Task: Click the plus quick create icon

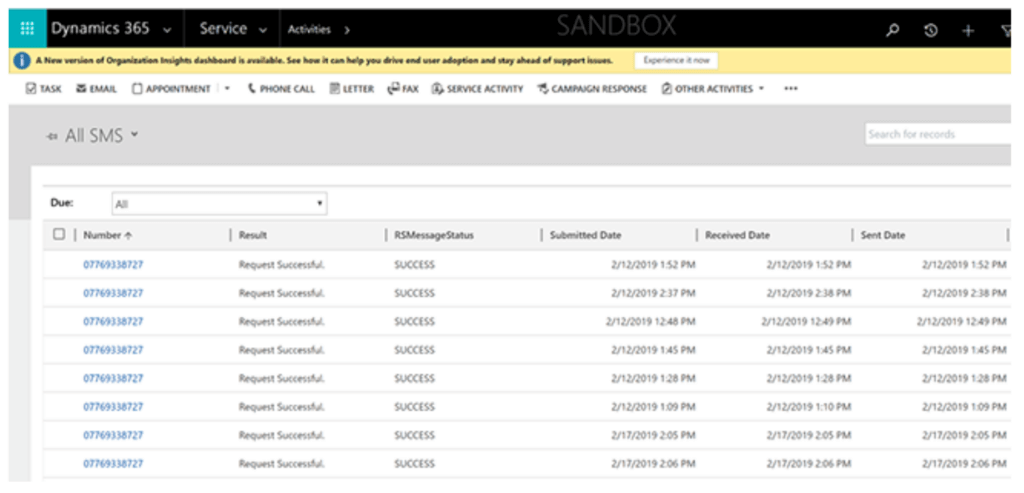Action: (968, 30)
